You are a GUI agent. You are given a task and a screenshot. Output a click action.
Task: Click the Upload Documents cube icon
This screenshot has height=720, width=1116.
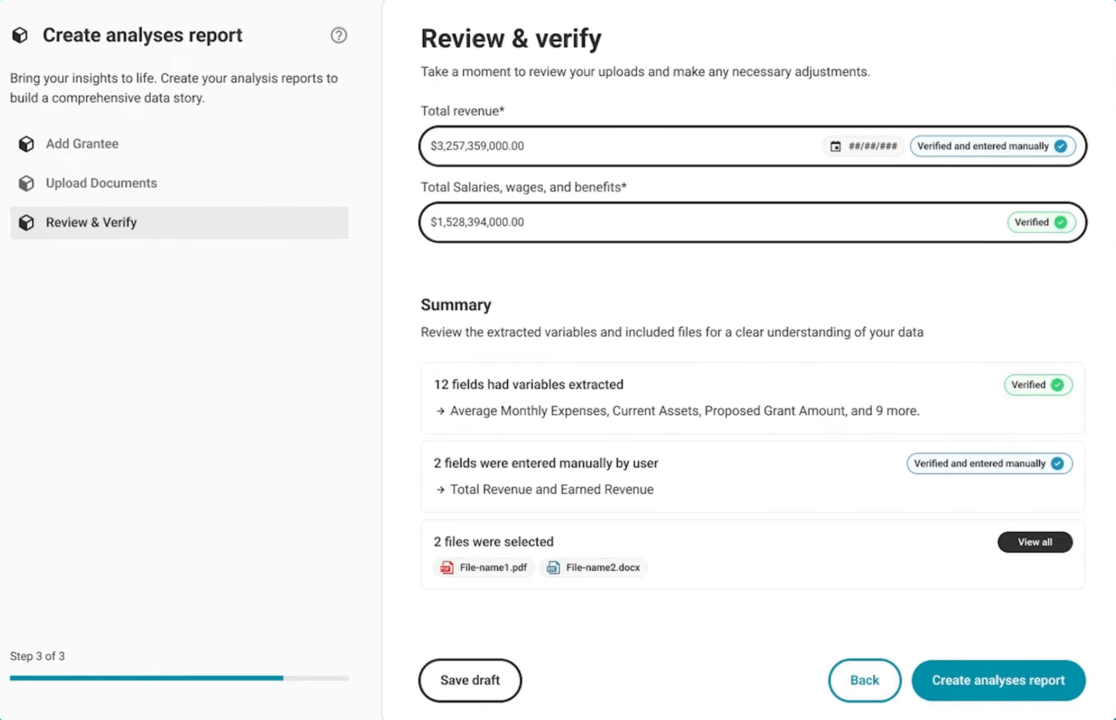click(x=26, y=183)
